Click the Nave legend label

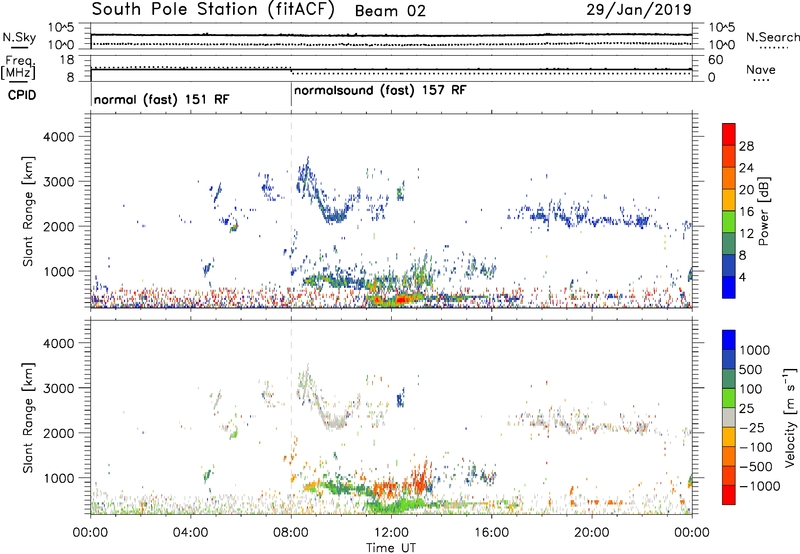click(761, 69)
